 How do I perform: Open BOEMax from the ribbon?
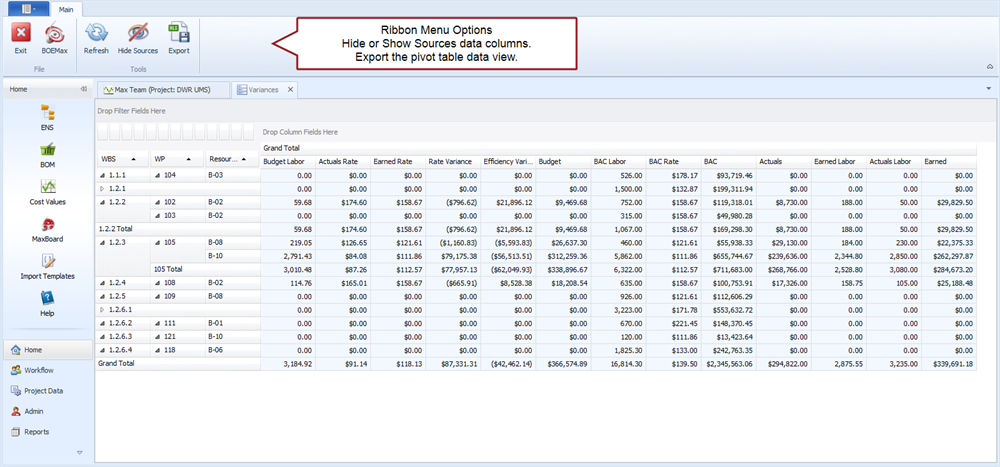click(x=53, y=35)
